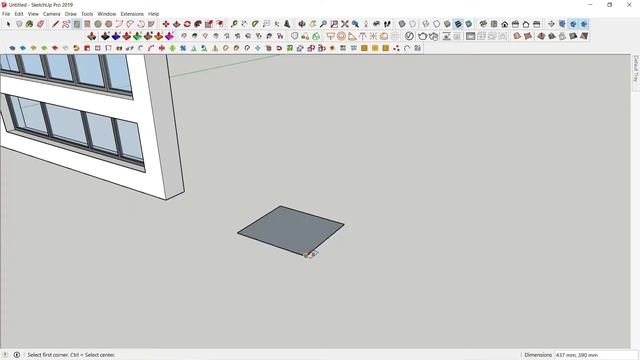Viewport: 640px width, 360px height.
Task: Click the Dimensions label
Action: (x=538, y=355)
